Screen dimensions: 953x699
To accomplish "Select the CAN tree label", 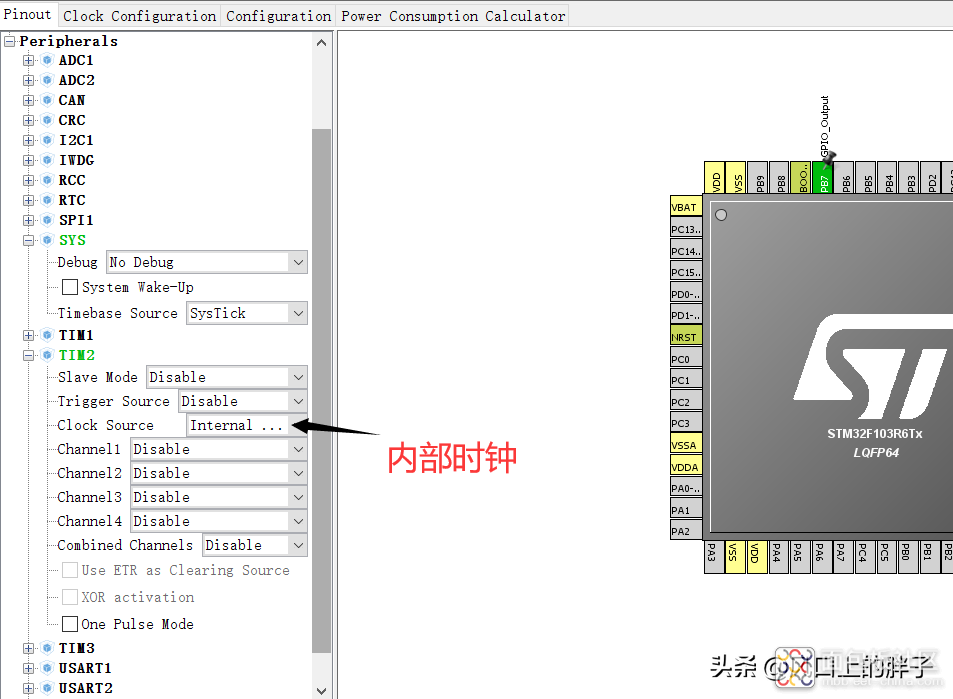I will (72, 100).
